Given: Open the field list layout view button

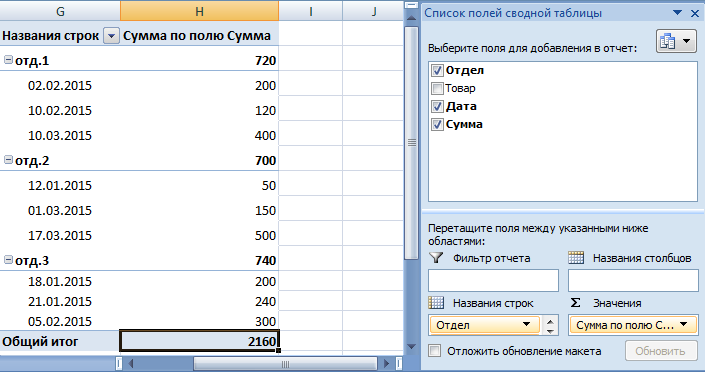Looking at the screenshot, I should point(676,41).
